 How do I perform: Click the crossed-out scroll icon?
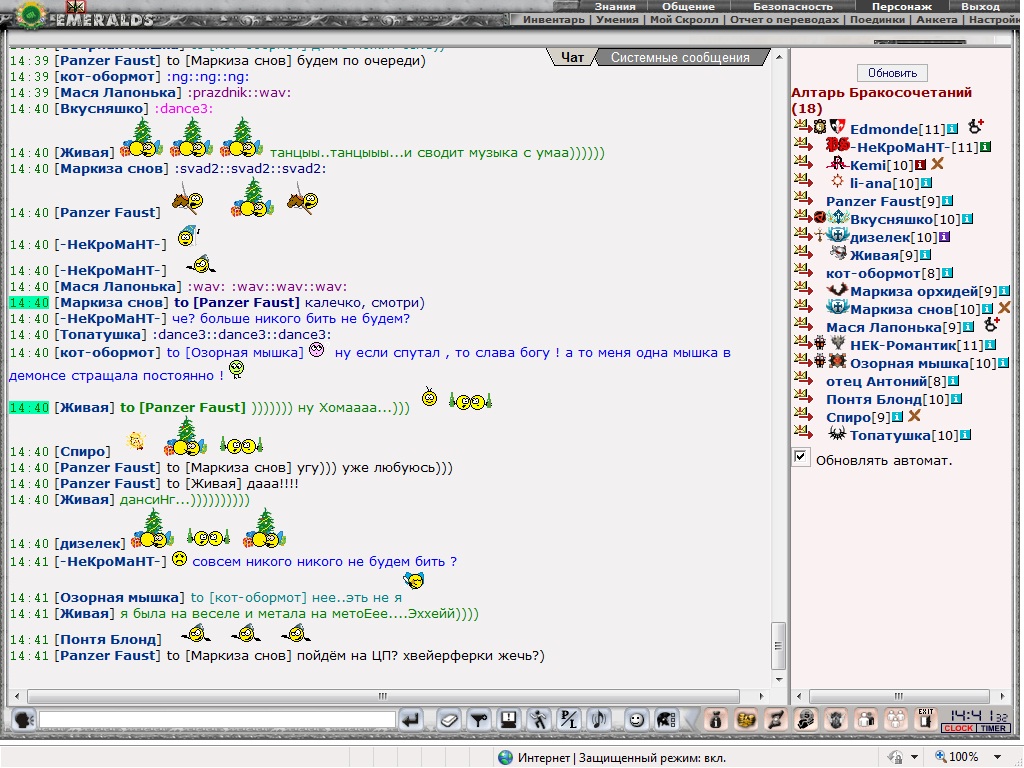pyautogui.click(x=776, y=720)
